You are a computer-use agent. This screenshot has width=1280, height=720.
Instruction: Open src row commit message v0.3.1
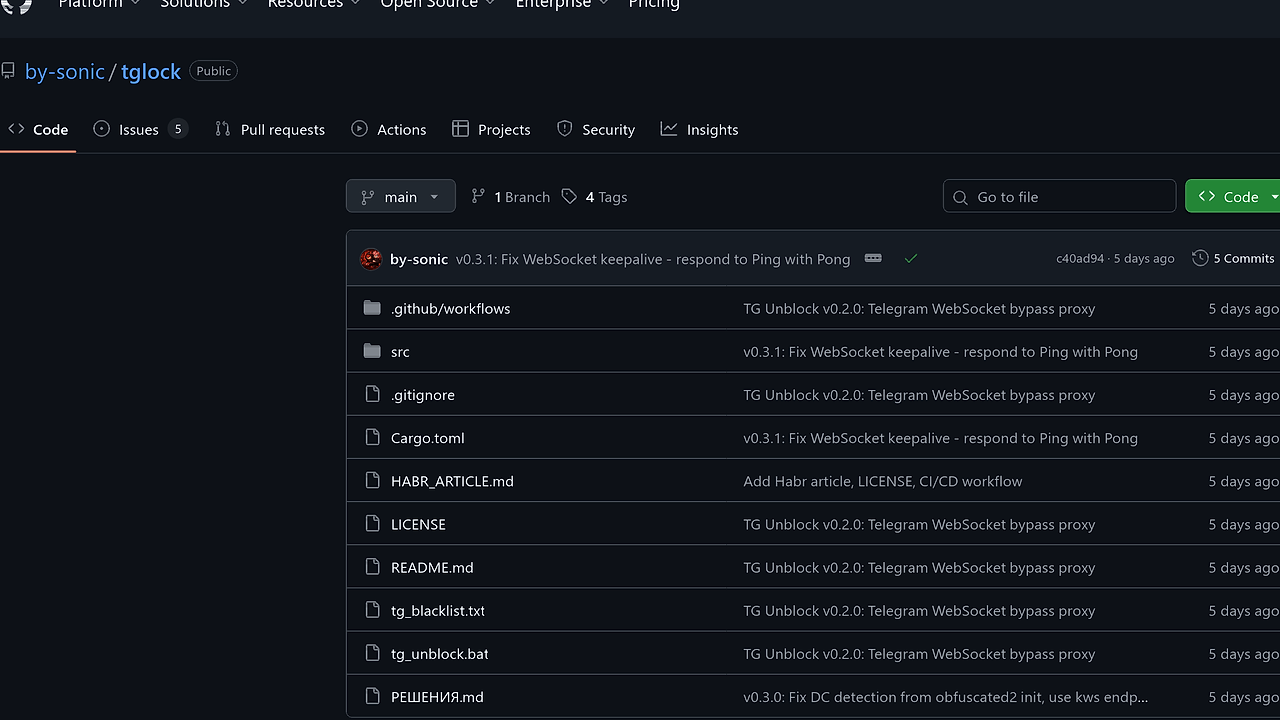tap(940, 351)
